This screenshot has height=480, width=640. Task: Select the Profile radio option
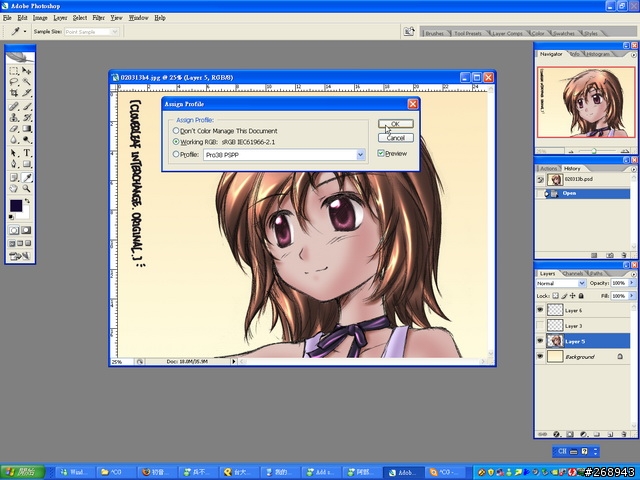coord(176,154)
